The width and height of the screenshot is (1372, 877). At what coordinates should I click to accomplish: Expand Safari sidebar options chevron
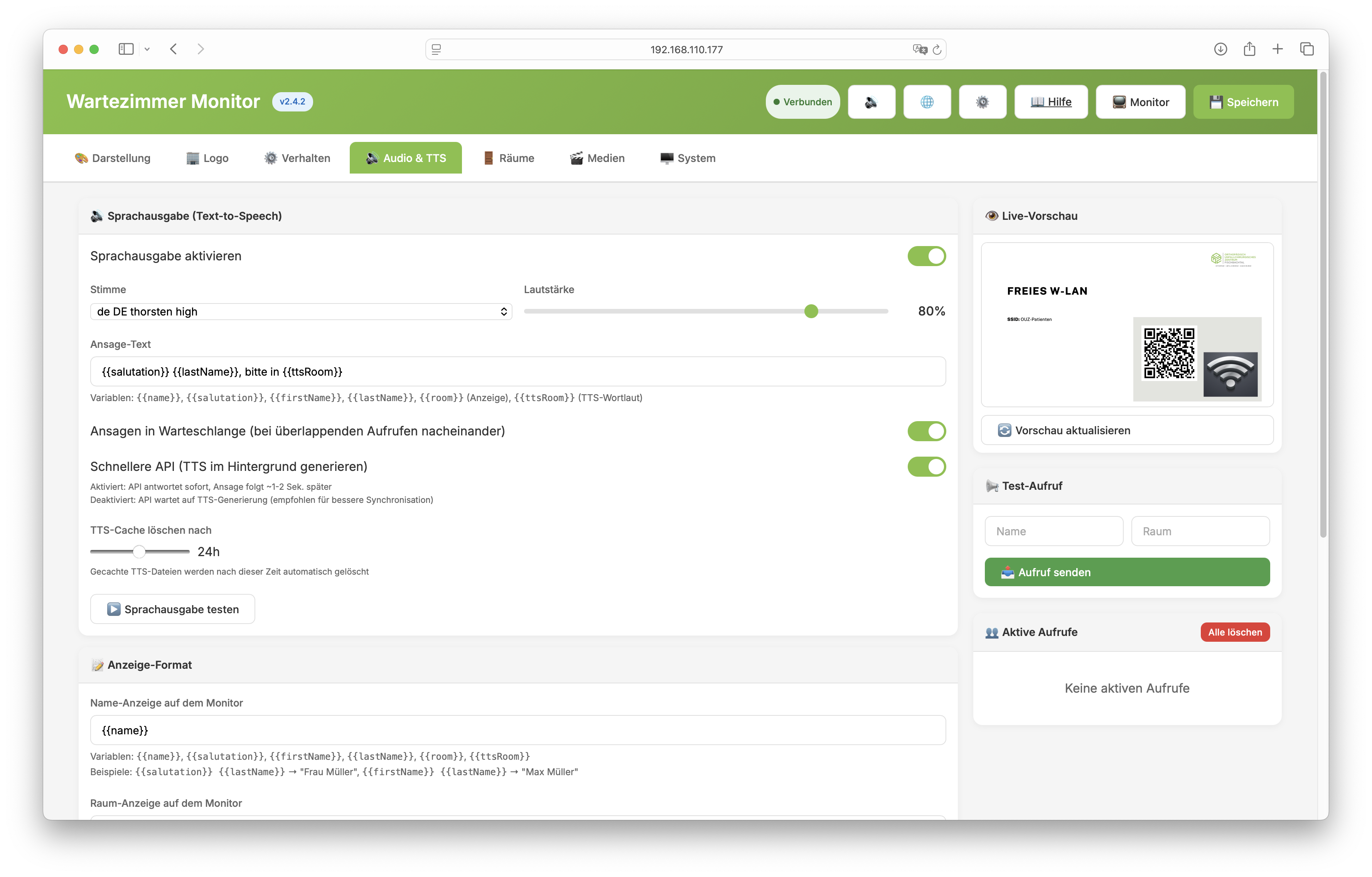[x=147, y=50]
